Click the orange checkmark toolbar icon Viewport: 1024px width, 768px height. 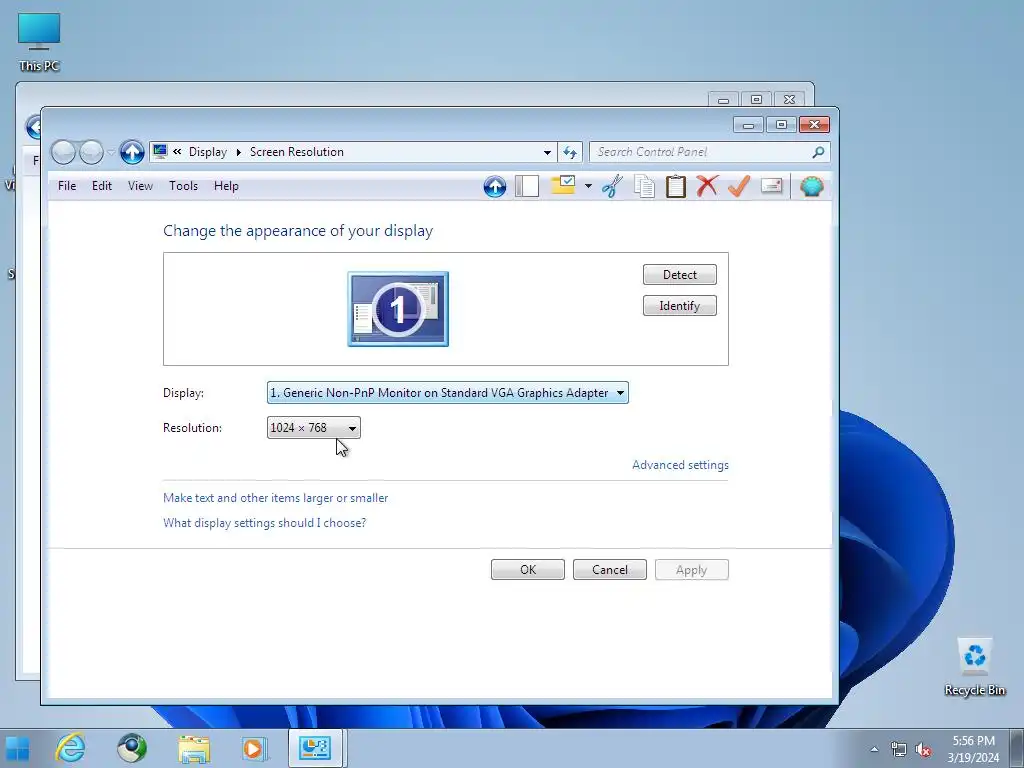[x=739, y=186]
